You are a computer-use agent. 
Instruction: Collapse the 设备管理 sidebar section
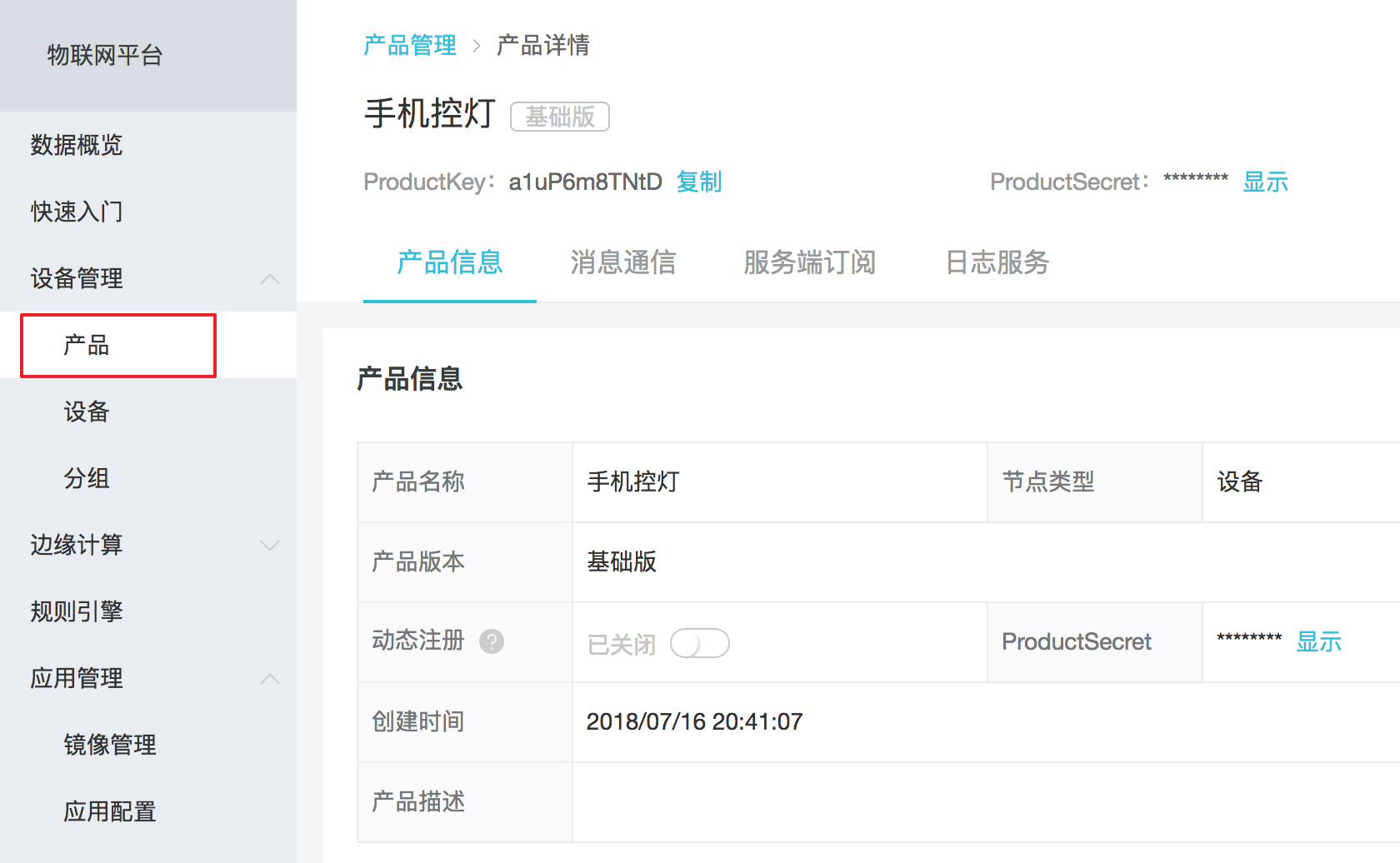[269, 279]
